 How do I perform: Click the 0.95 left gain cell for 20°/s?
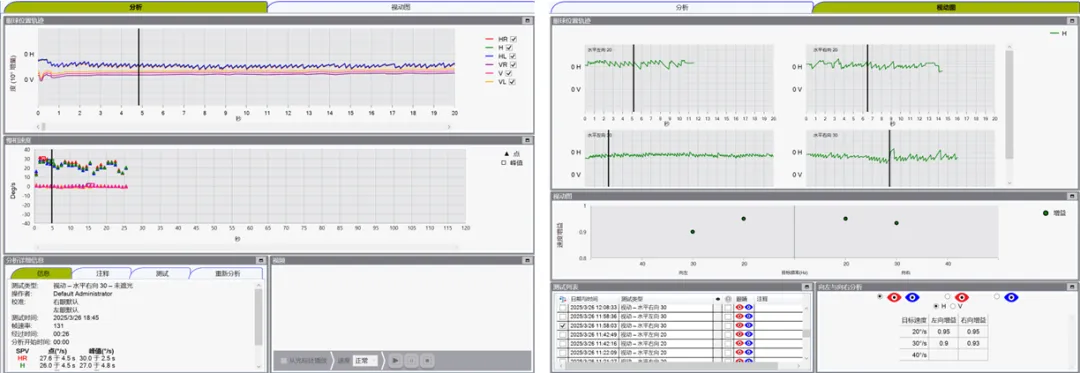pyautogui.click(x=943, y=332)
